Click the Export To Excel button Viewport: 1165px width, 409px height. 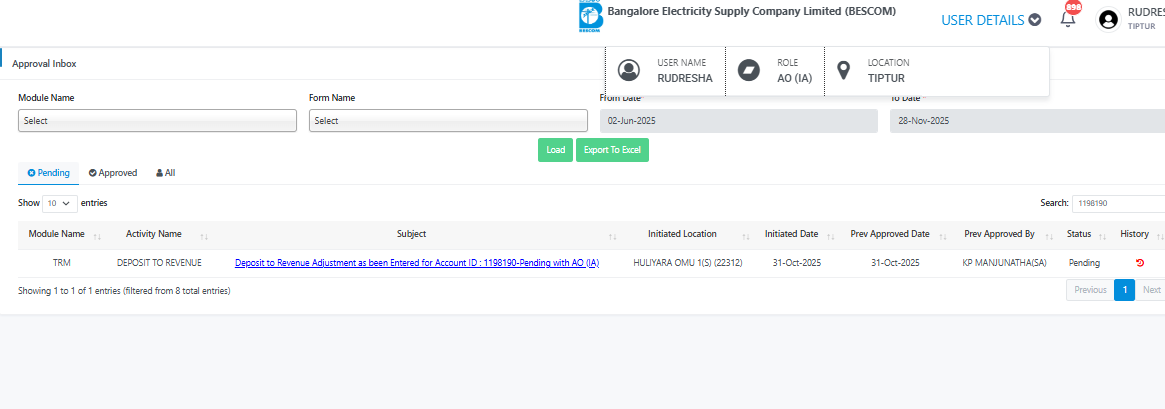pyautogui.click(x=612, y=149)
